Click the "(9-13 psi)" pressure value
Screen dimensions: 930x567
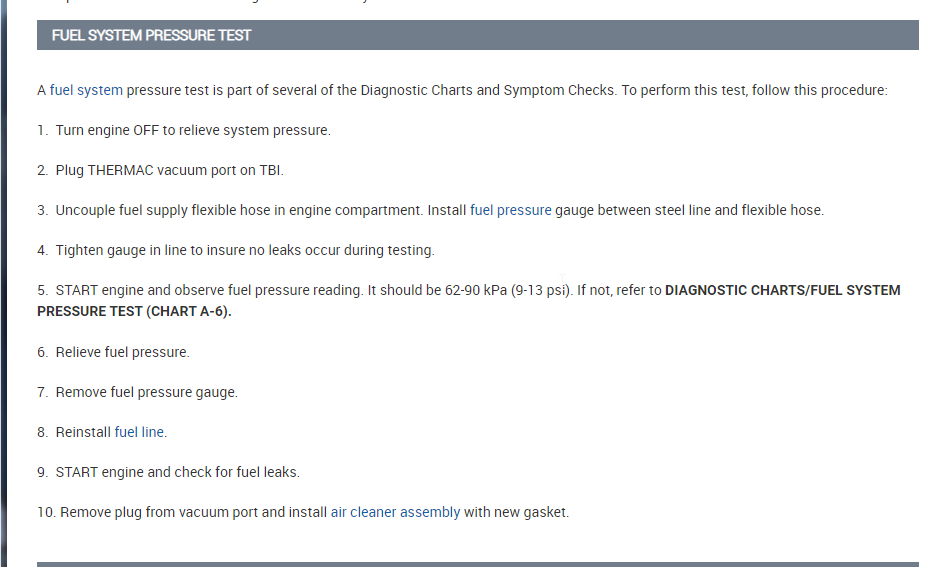541,290
